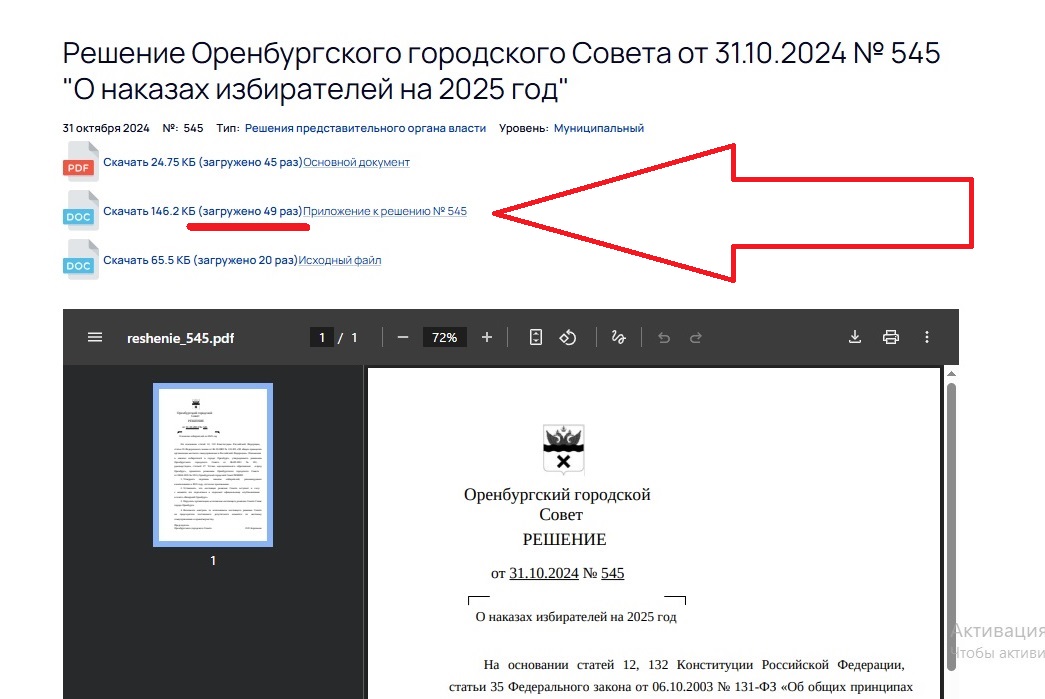The width and height of the screenshot is (1045, 699).
Task: Click the DOC icon for Исходный файл
Action: click(80, 261)
